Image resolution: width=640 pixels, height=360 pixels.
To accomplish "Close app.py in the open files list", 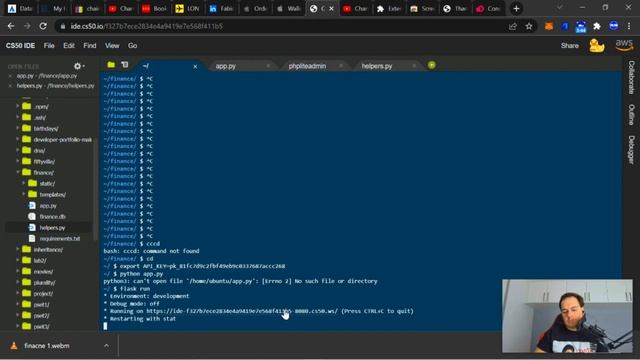I will coord(10,76).
